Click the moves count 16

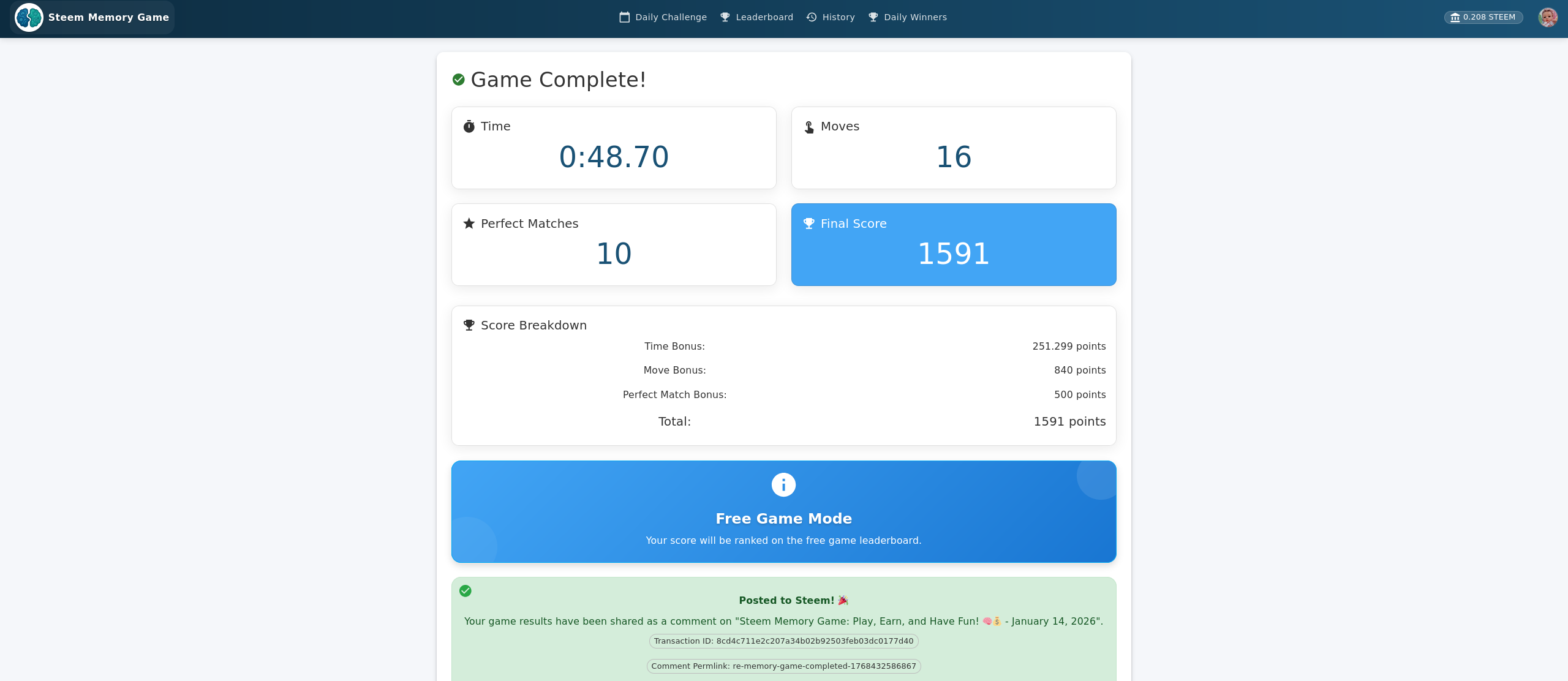click(x=954, y=157)
